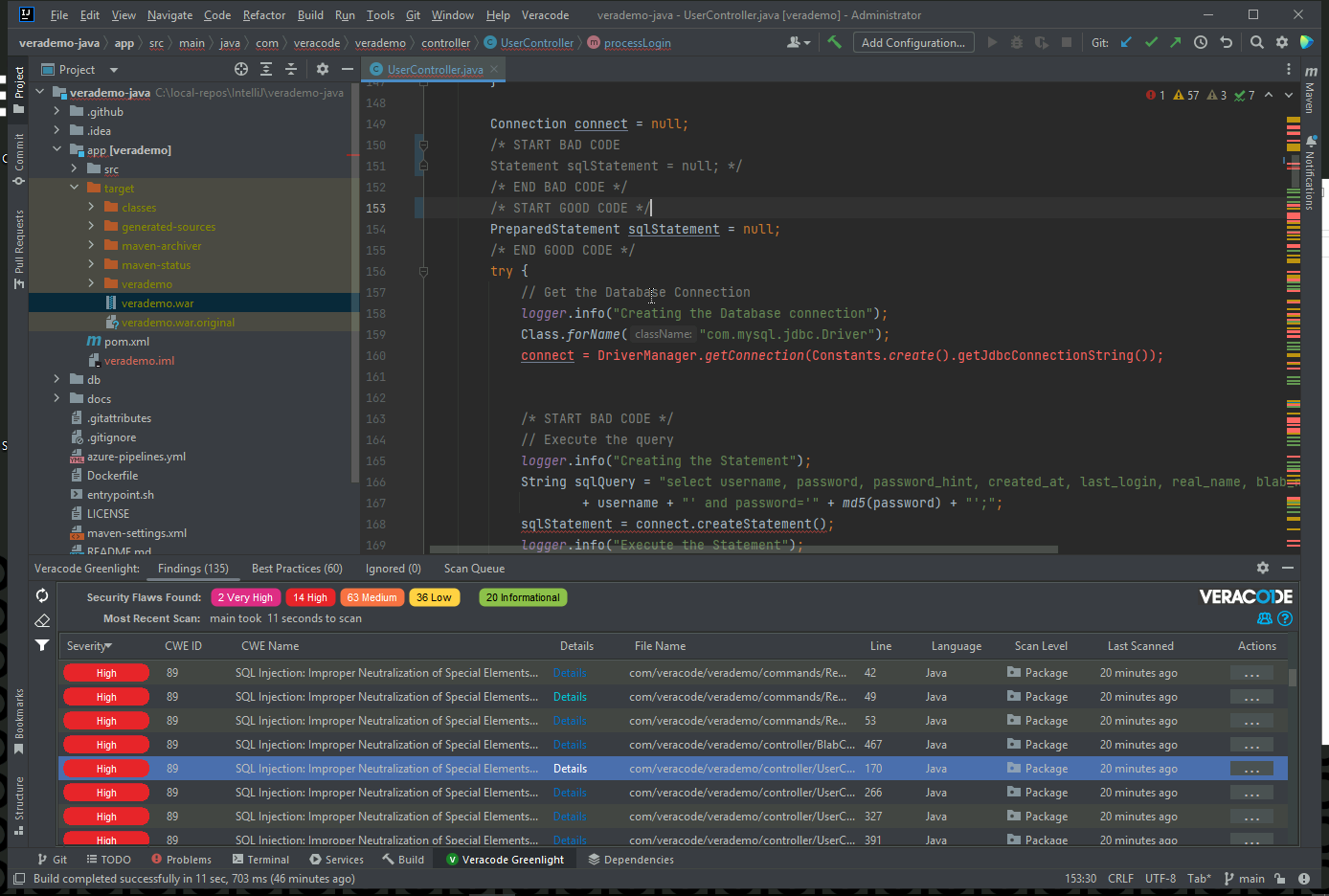Open the Refactor menu
This screenshot has height=896, width=1329.
(x=264, y=15)
